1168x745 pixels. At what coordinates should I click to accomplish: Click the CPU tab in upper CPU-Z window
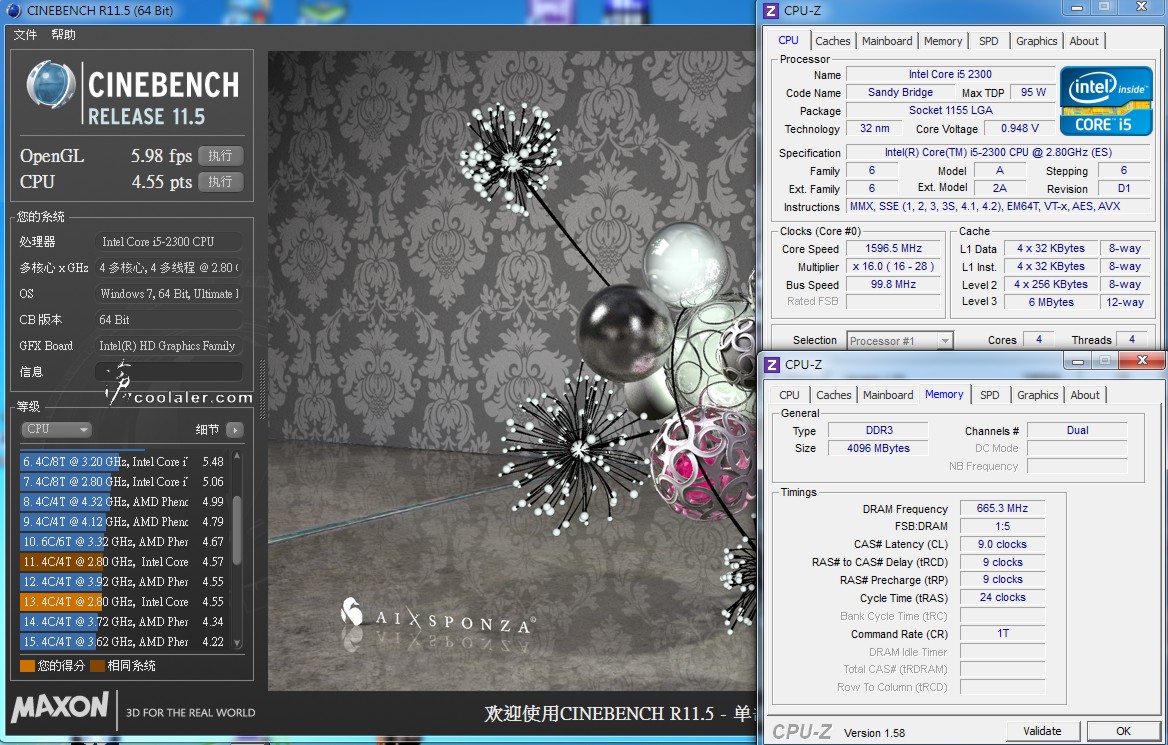coord(788,40)
